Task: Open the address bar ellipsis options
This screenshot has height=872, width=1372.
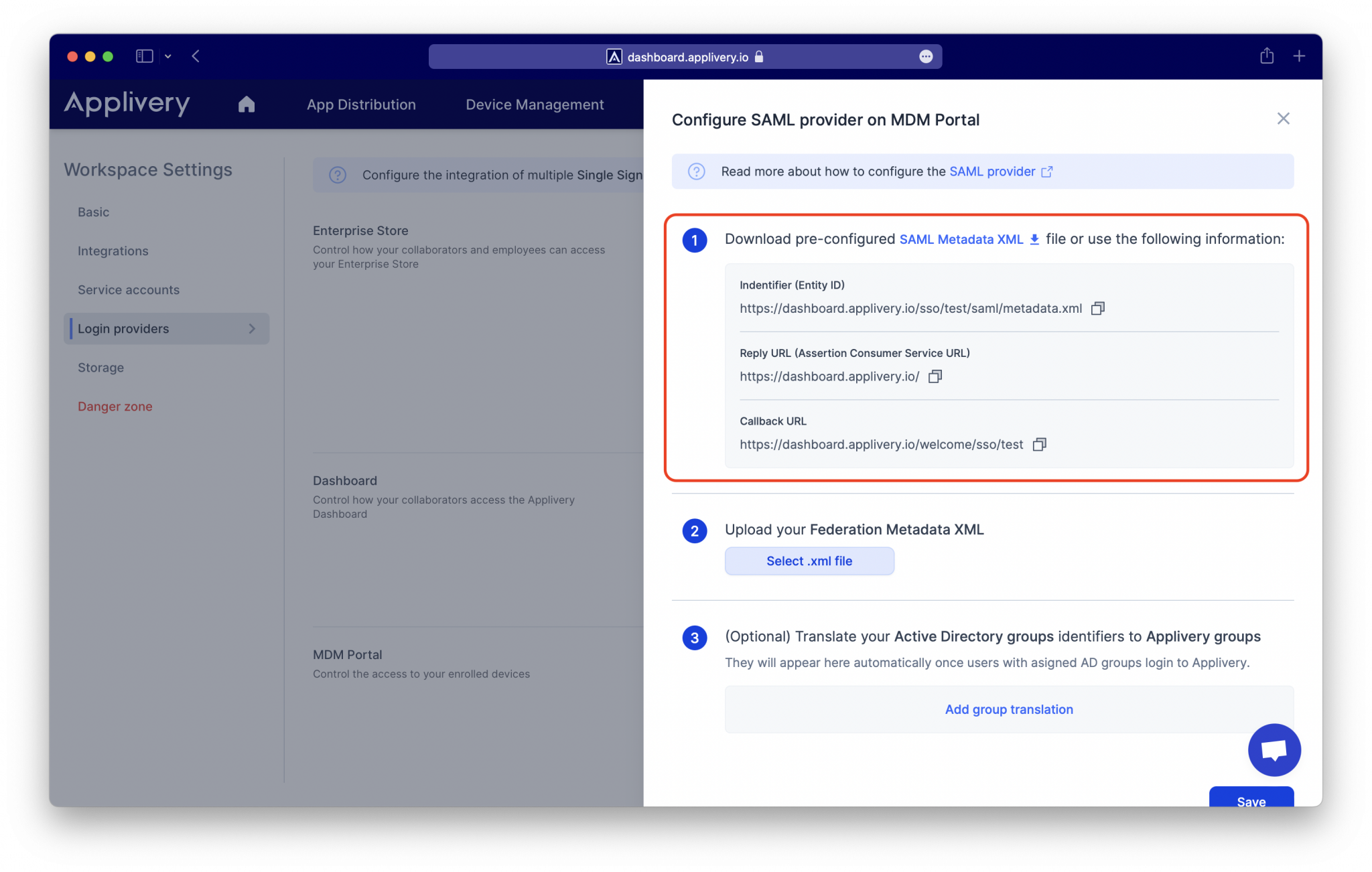Action: pyautogui.click(x=925, y=56)
